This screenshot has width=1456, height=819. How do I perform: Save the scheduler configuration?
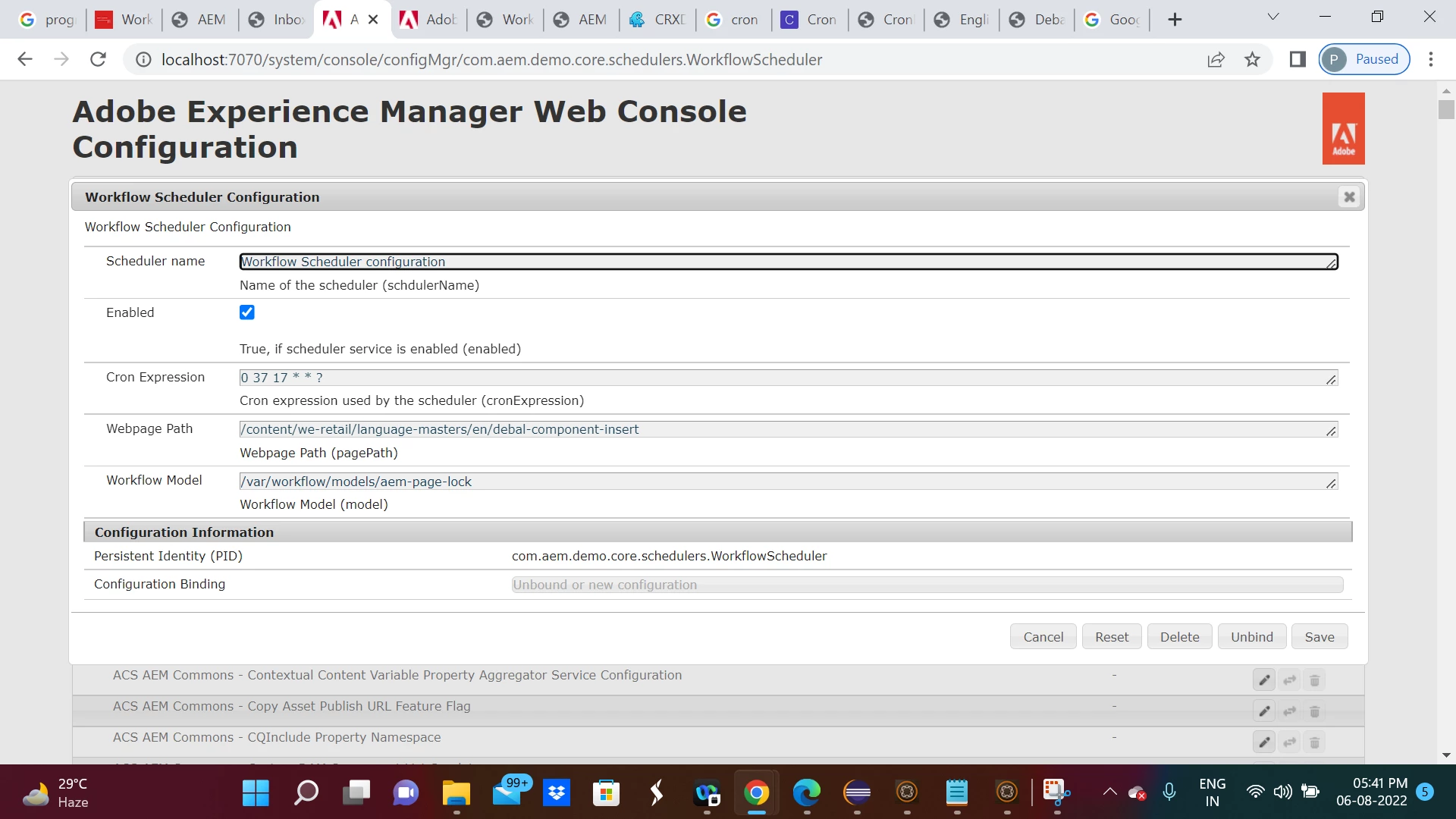pyautogui.click(x=1319, y=637)
